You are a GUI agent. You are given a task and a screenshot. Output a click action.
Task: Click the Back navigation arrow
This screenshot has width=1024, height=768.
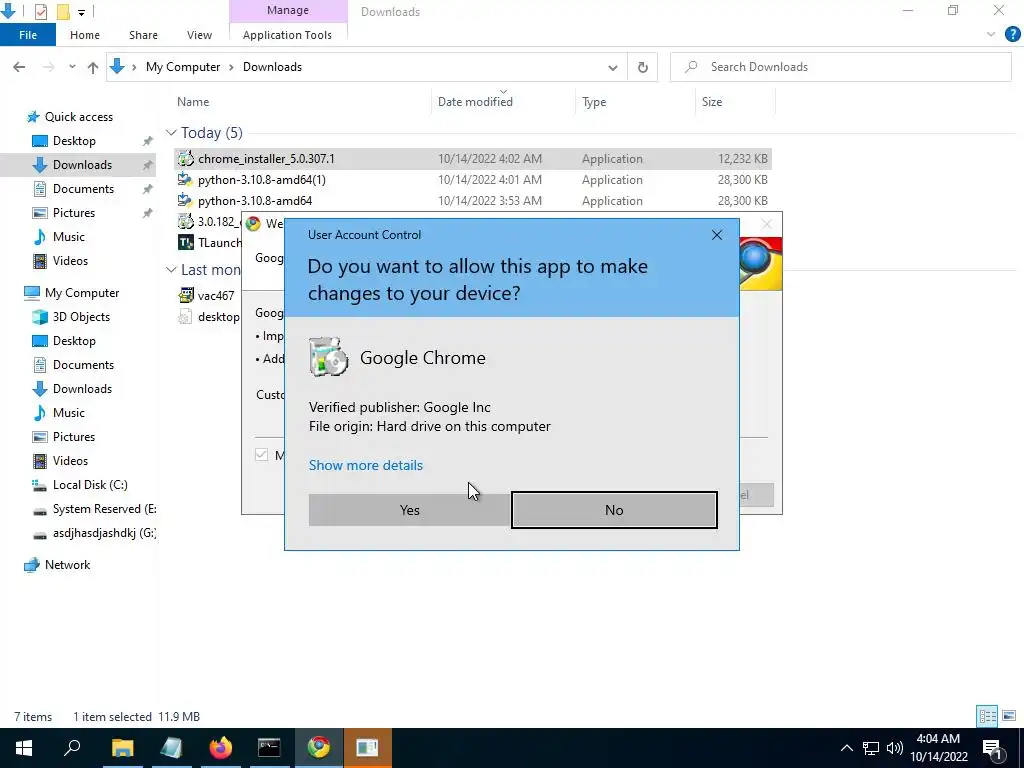point(19,67)
